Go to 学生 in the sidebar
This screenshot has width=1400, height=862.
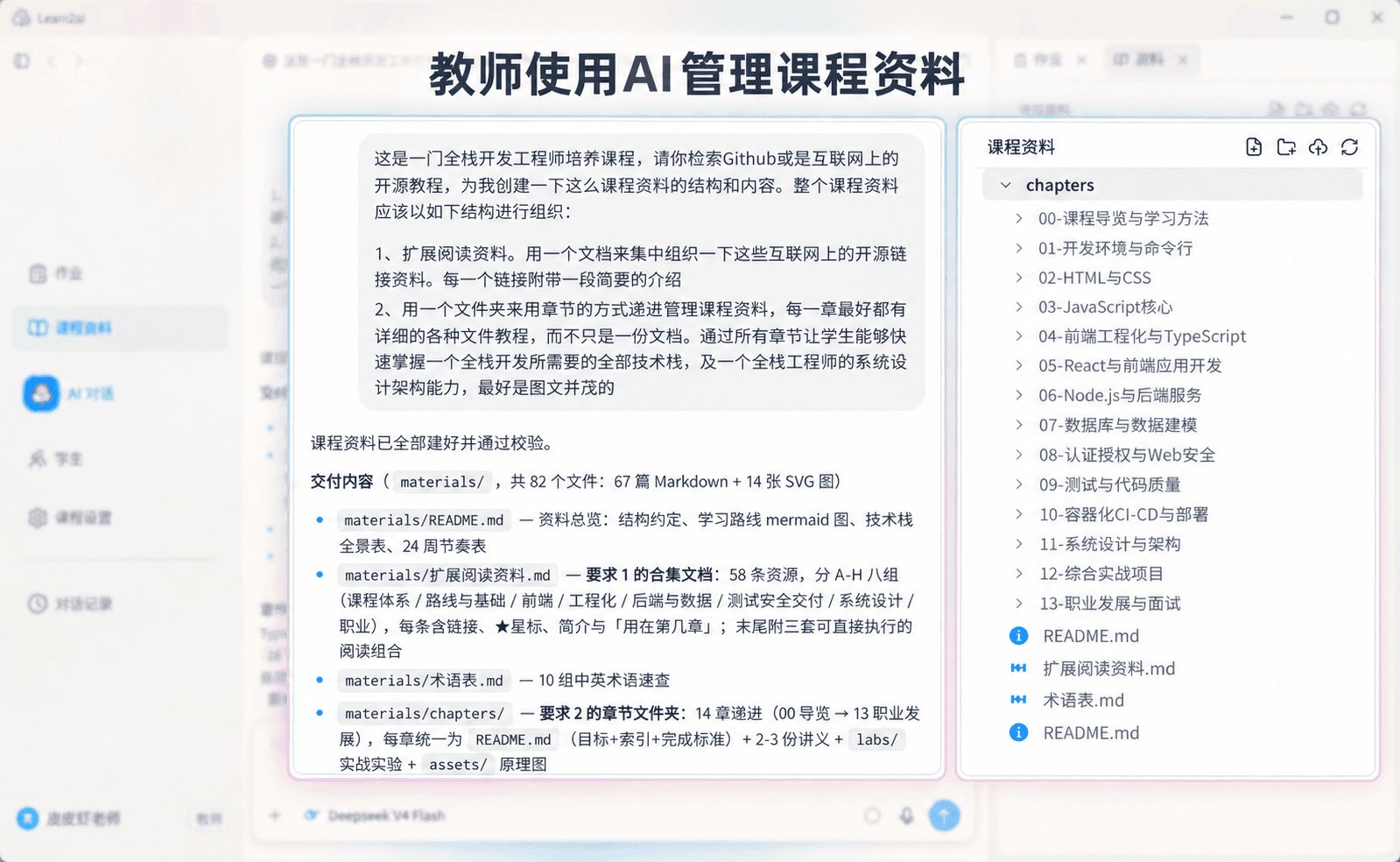coord(56,458)
